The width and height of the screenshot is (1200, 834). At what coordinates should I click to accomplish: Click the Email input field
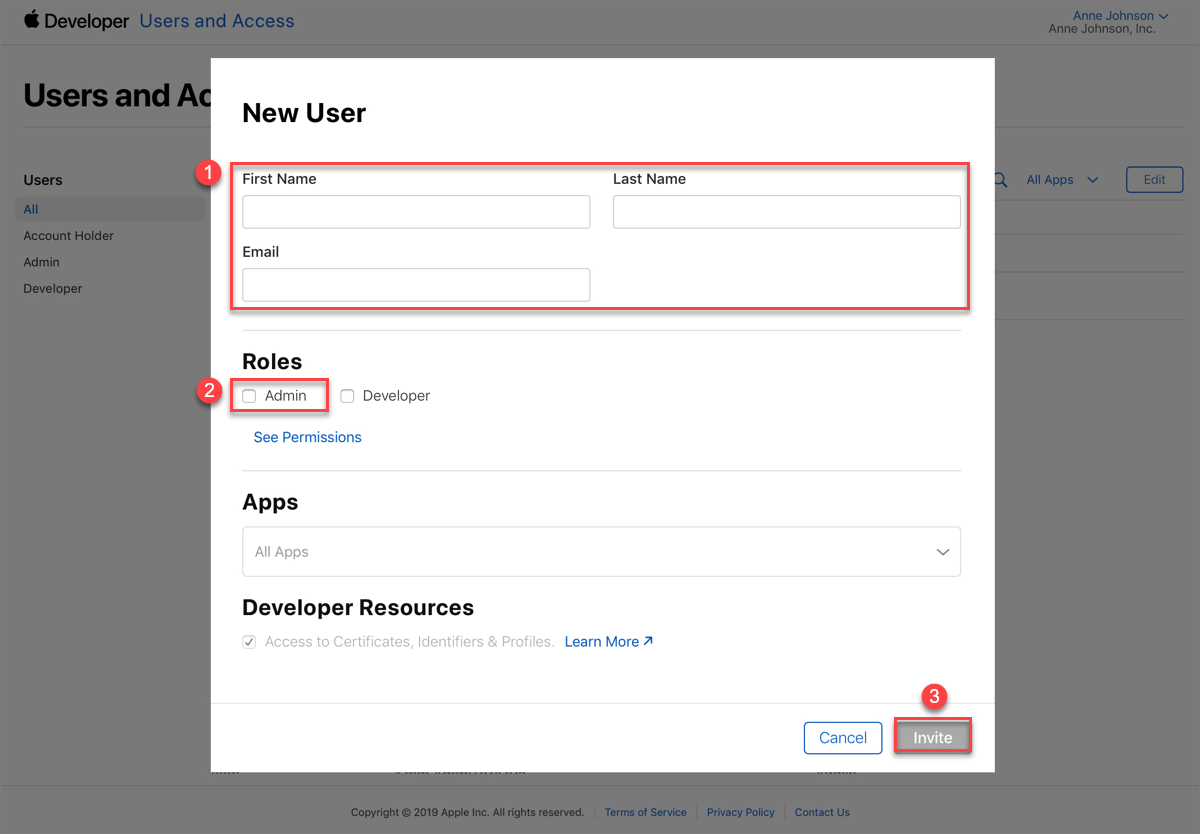(416, 285)
